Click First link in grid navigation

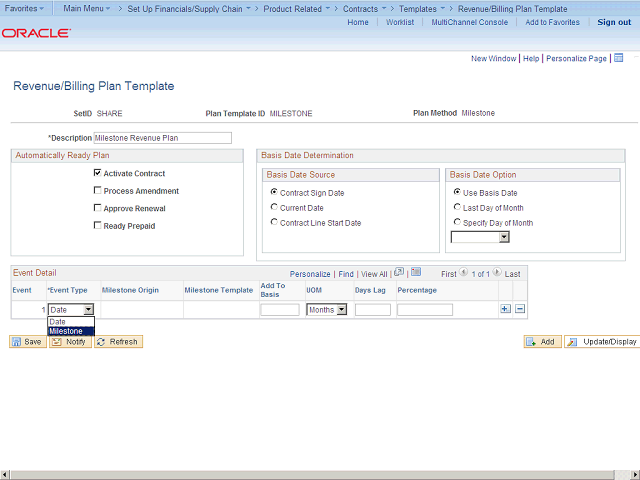[x=449, y=274]
